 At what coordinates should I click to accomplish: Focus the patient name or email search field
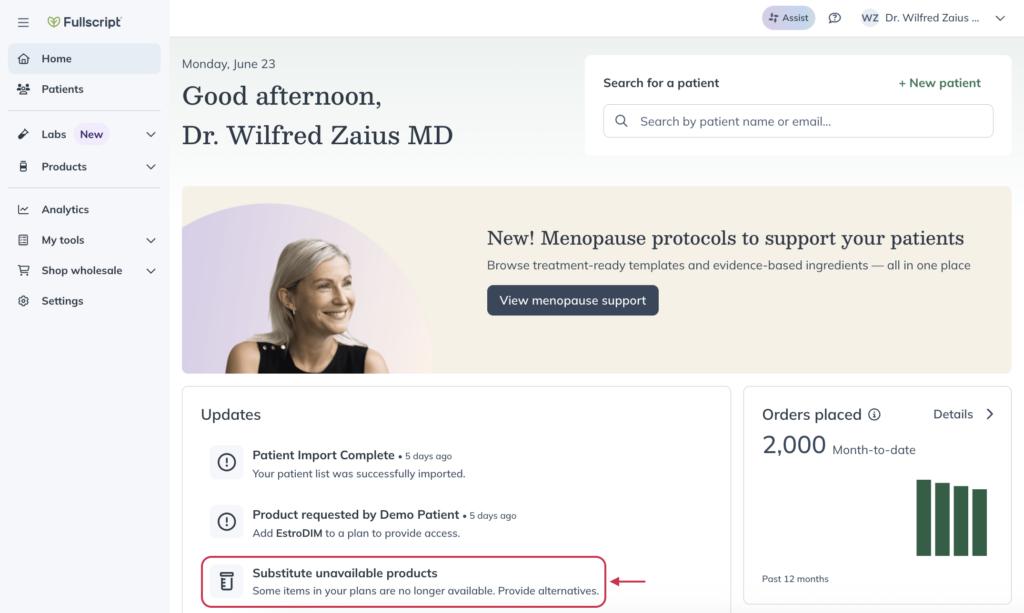coord(798,121)
